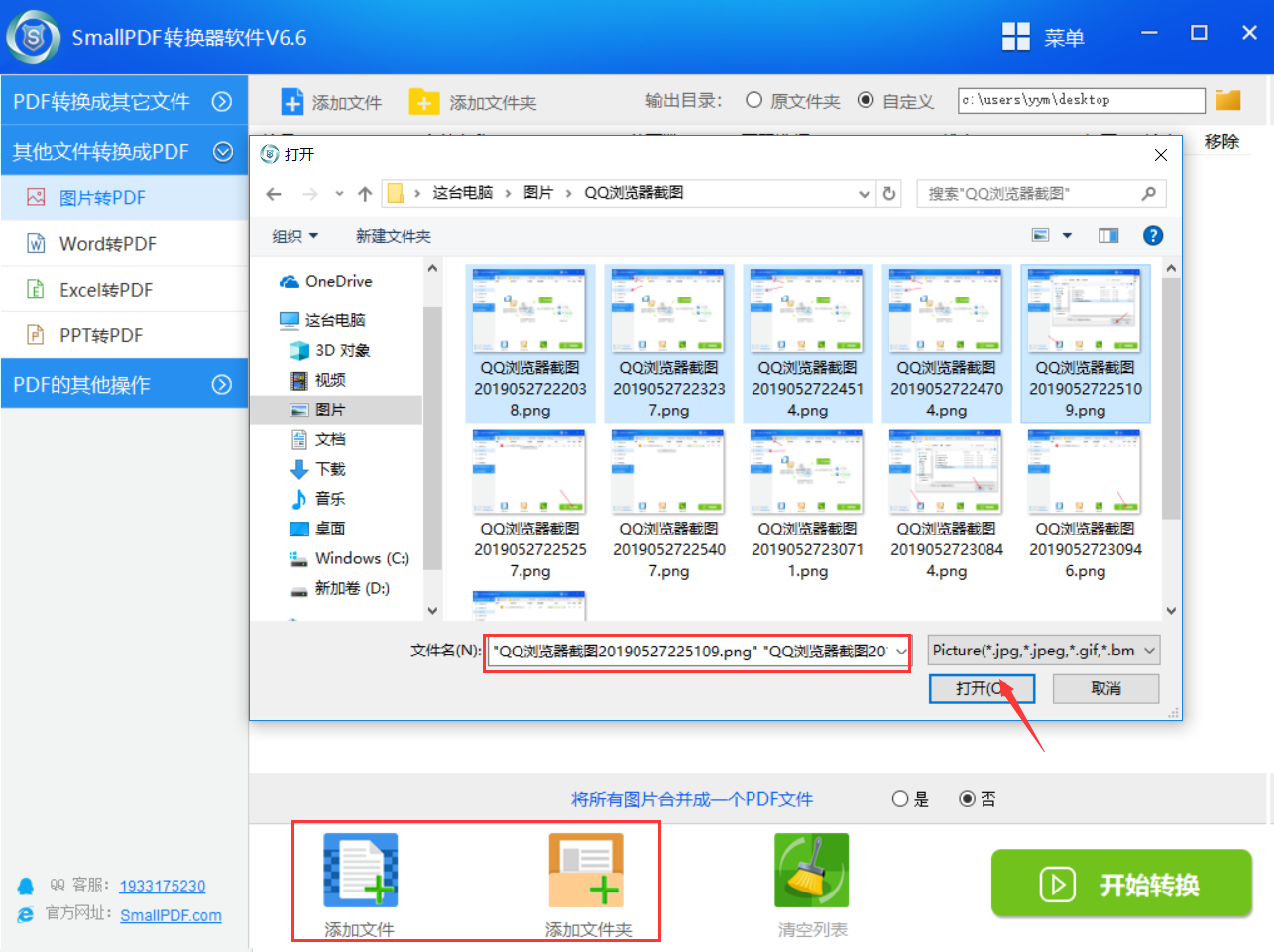Click 图片 in the address breadcrumb
1274x952 pixels.
point(538,193)
